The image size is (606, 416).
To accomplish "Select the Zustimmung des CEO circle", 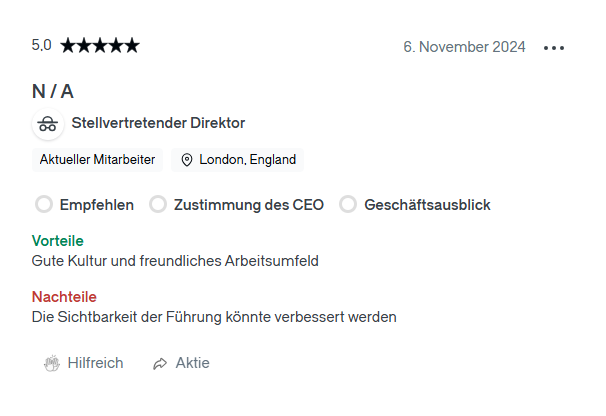I will click(x=158, y=204).
